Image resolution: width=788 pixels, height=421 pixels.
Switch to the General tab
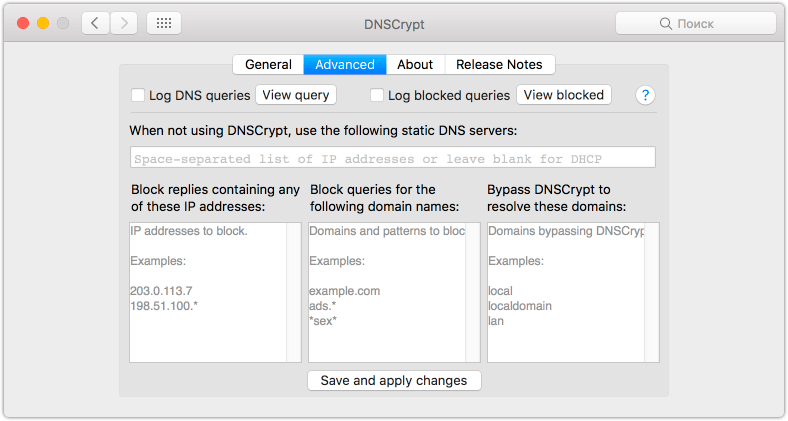coord(268,64)
